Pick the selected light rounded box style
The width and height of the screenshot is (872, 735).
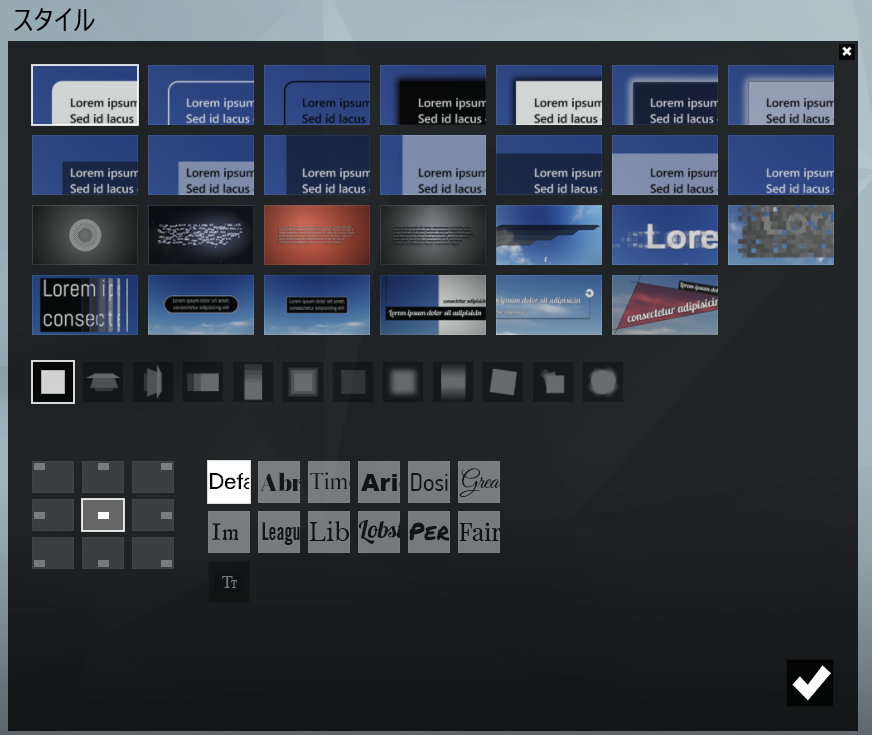[x=85, y=95]
